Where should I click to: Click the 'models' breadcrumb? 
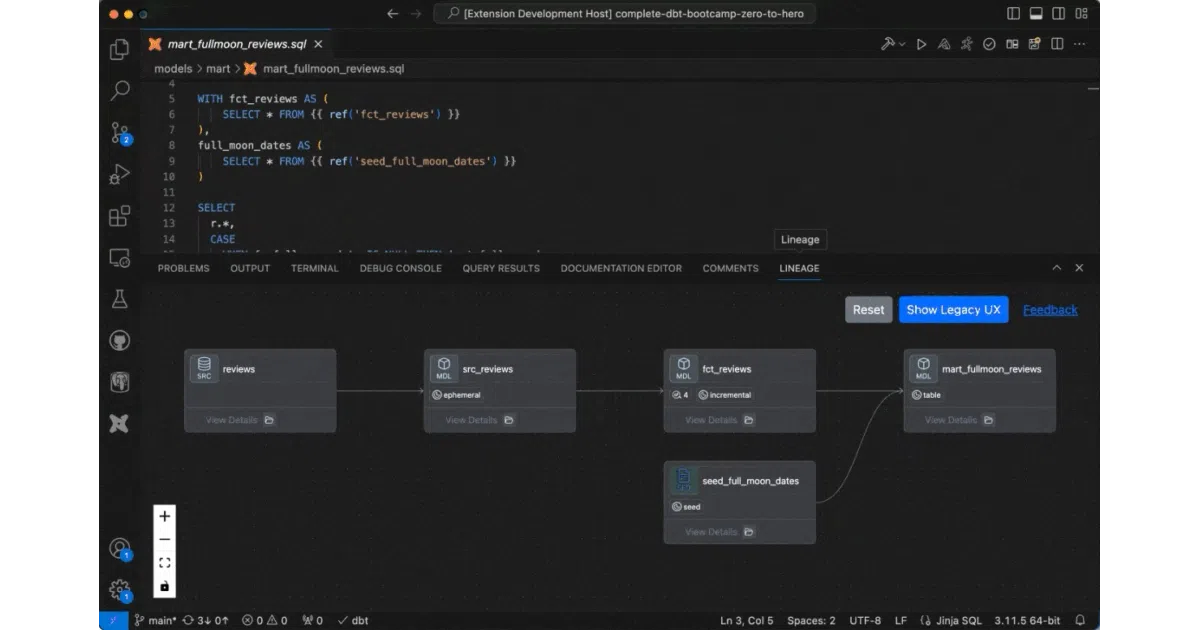[x=173, y=69]
